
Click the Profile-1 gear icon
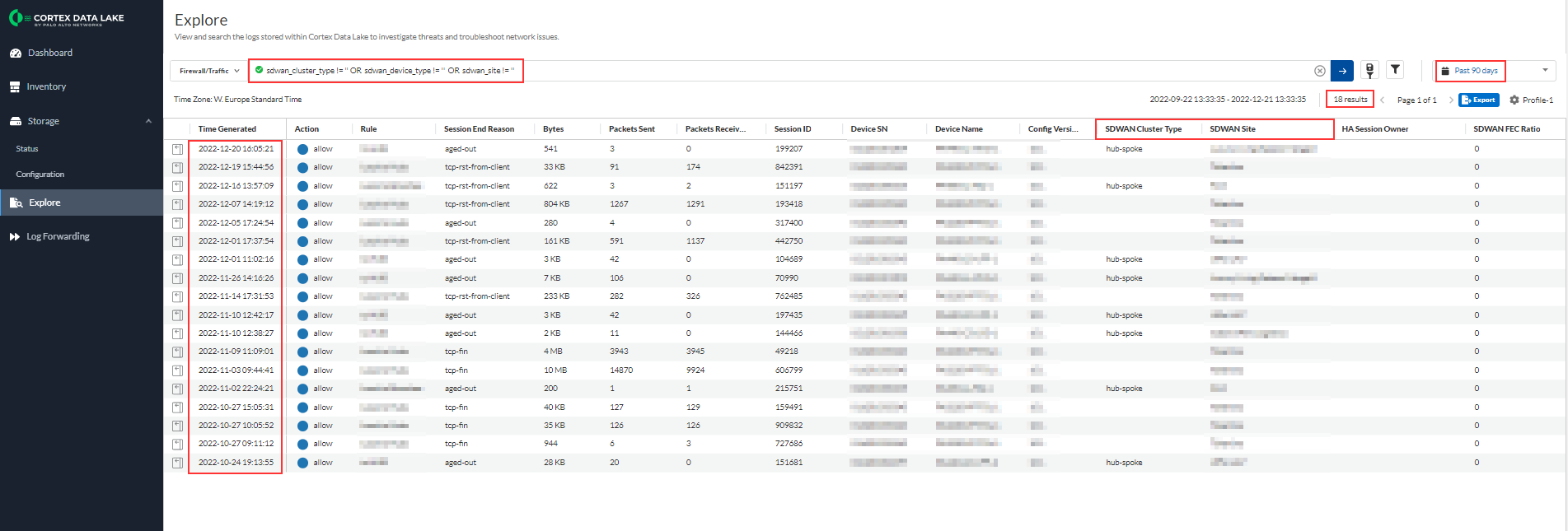click(x=1514, y=100)
